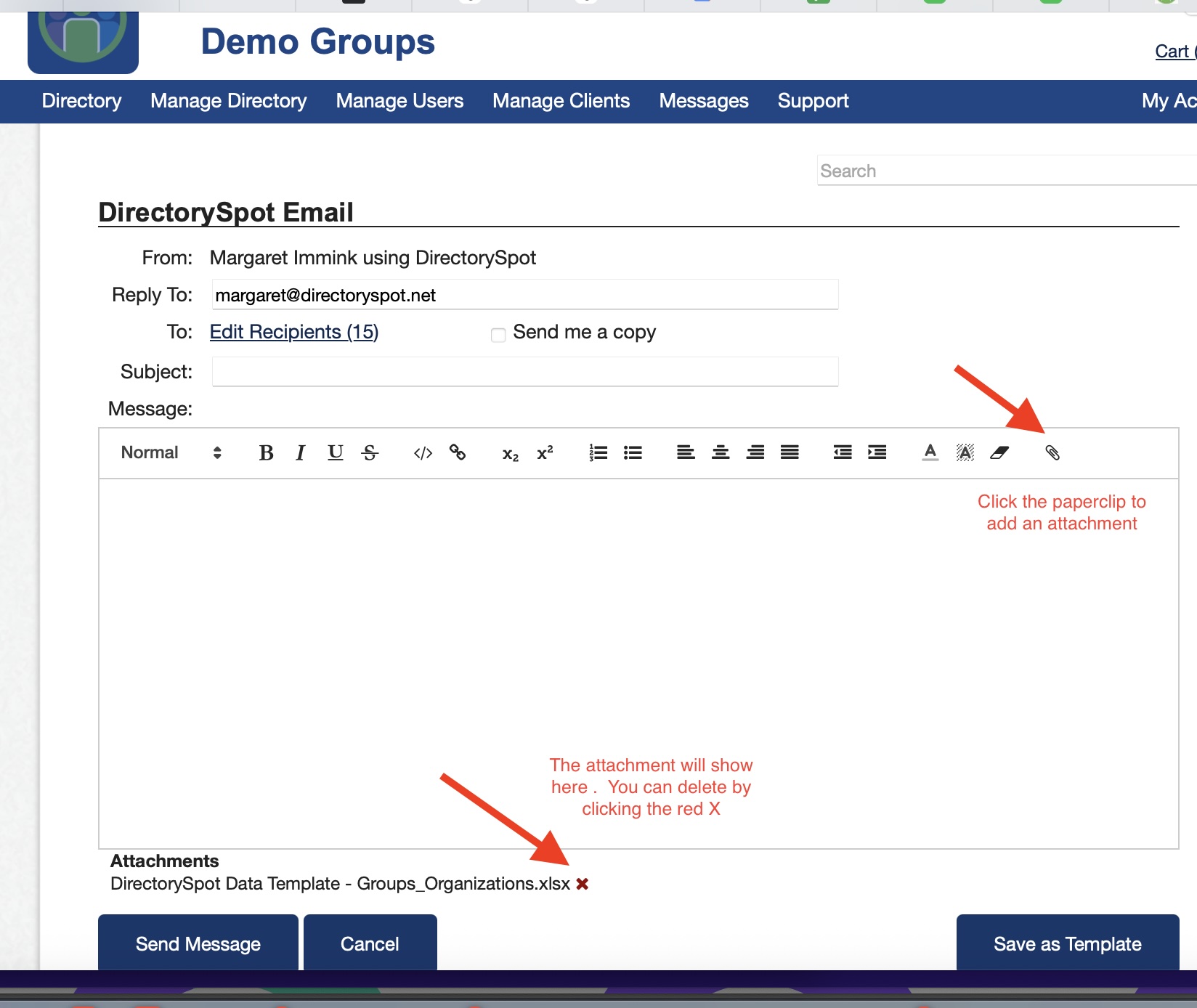
Task: Click the Send Message button
Action: point(198,943)
